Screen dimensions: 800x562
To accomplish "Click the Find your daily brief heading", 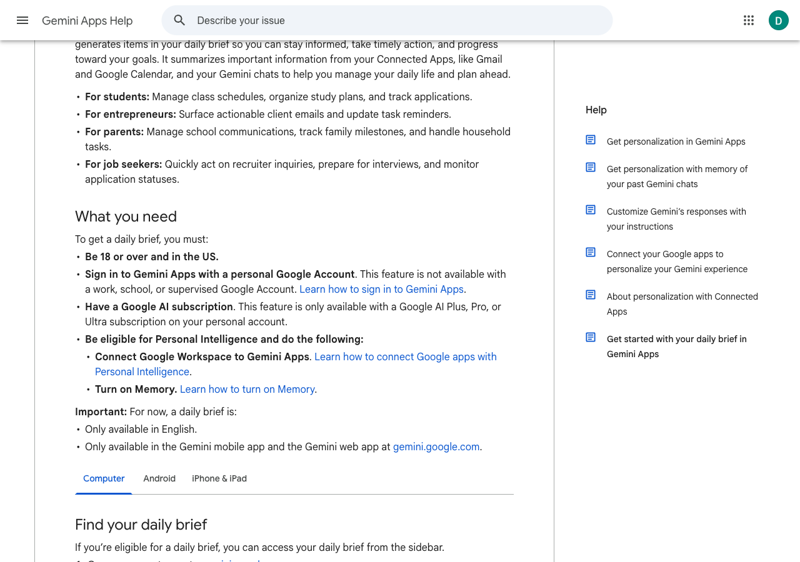I will point(141,524).
